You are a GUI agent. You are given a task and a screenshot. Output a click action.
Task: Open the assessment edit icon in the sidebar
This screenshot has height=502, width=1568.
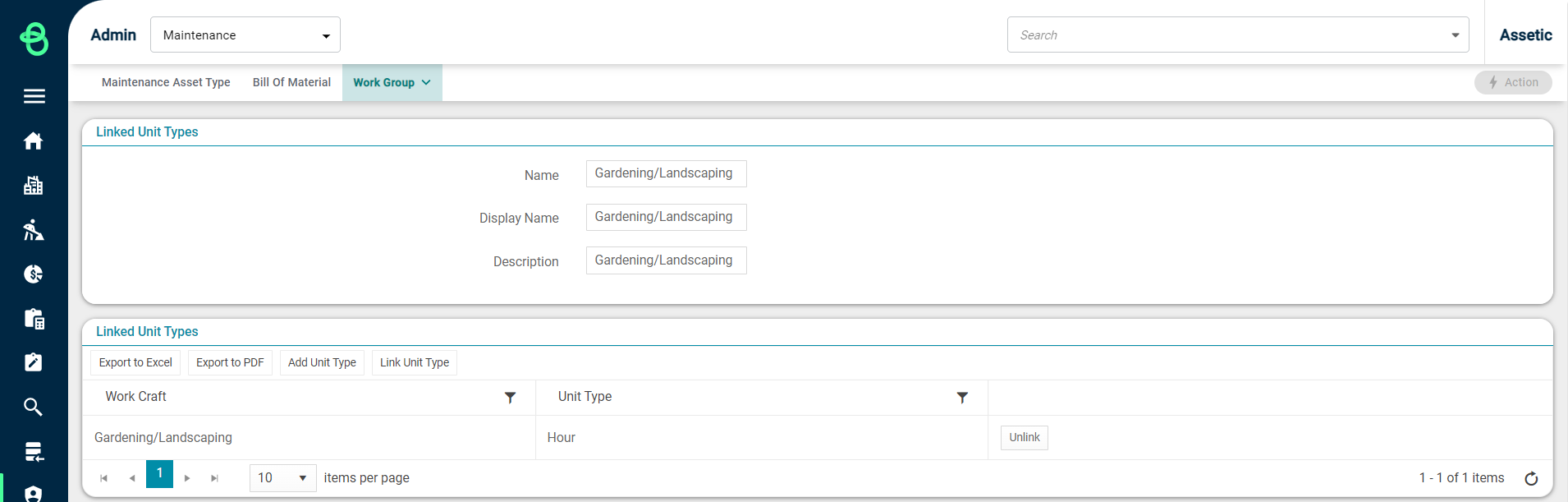(34, 362)
